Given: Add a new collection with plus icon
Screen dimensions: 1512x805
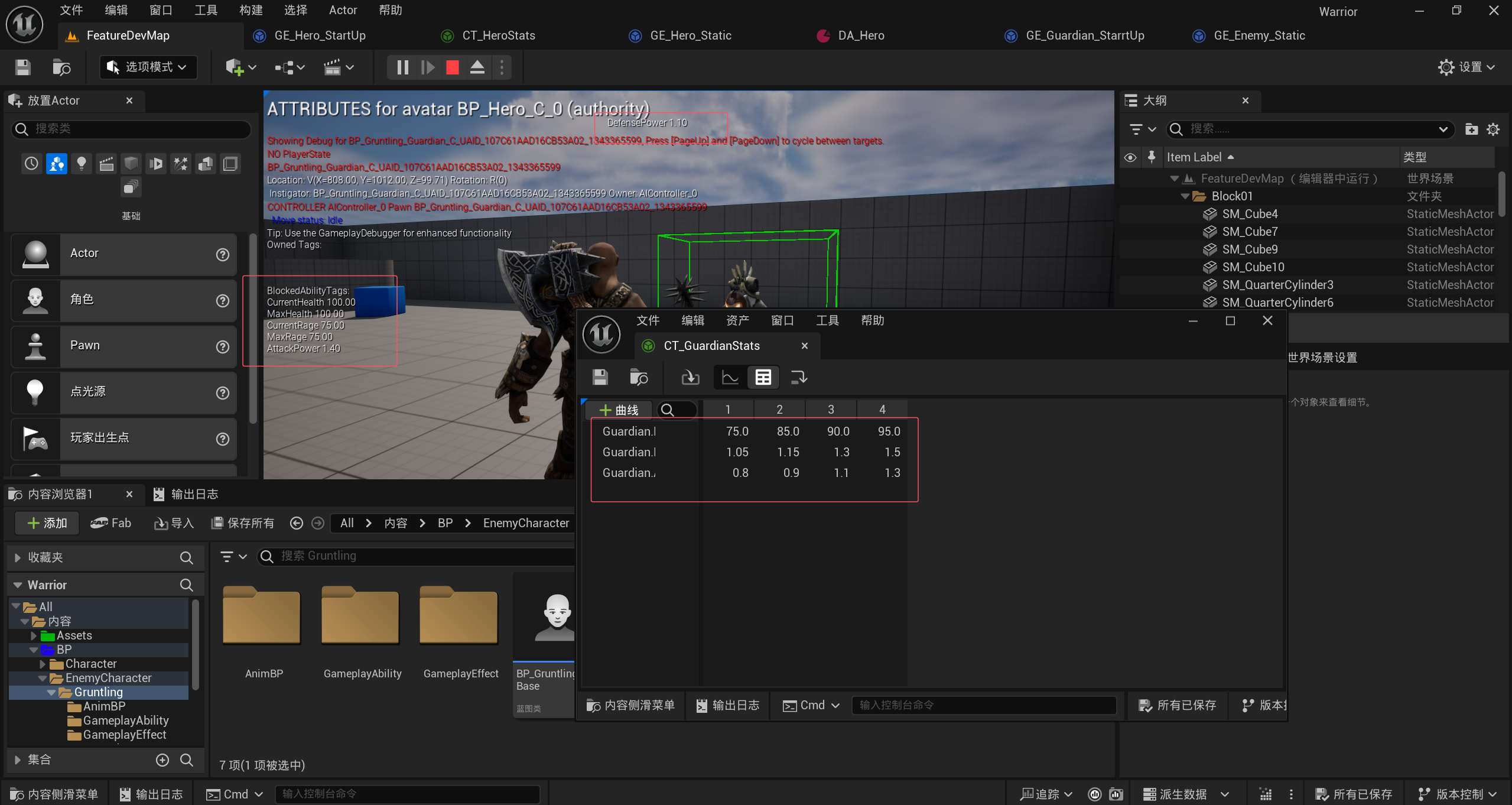Looking at the screenshot, I should click(x=162, y=760).
